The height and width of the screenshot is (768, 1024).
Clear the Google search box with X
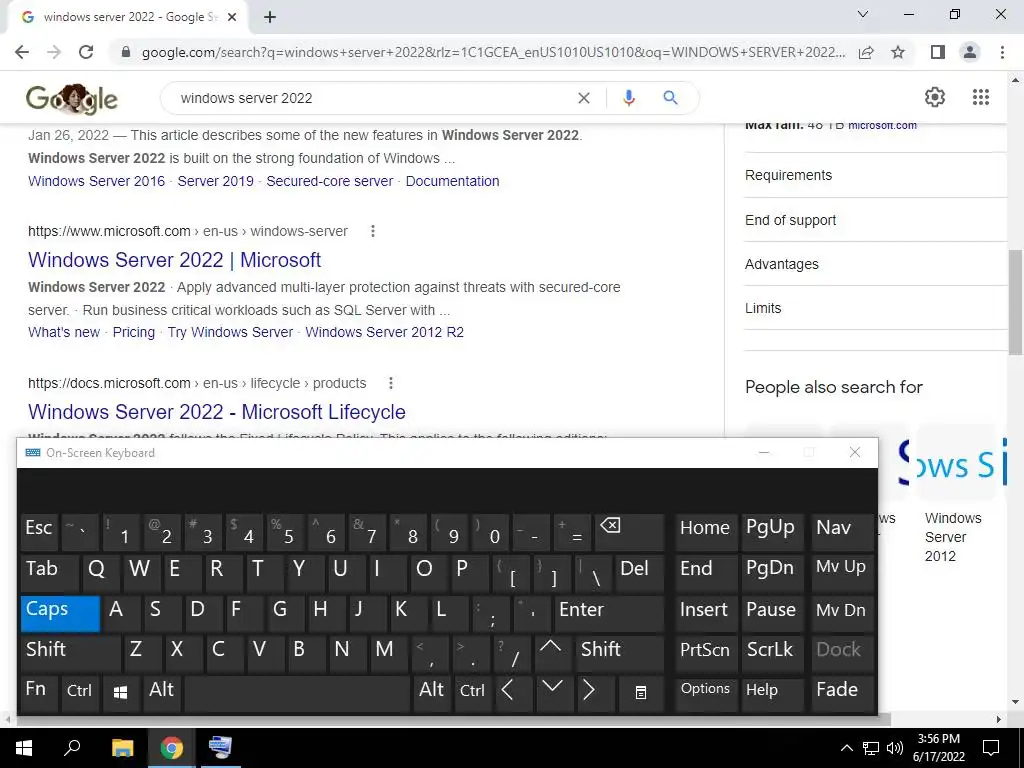[x=584, y=98]
